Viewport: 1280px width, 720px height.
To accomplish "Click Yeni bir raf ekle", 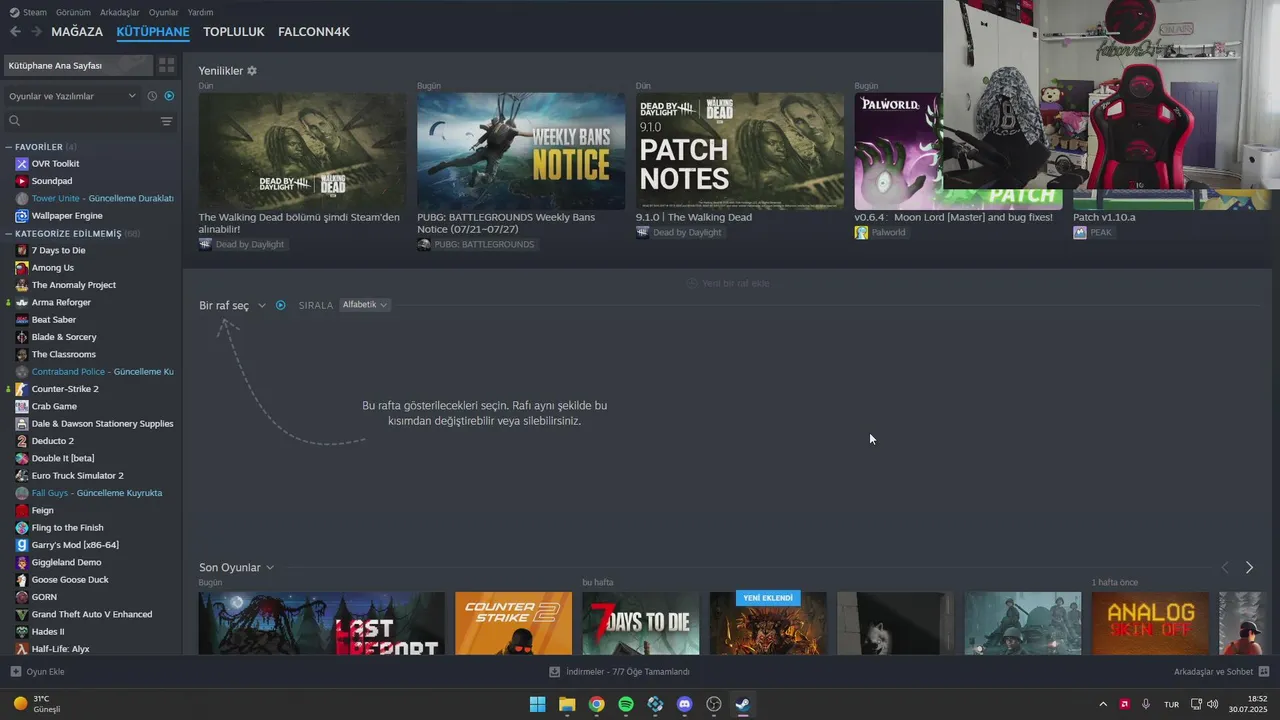I will tap(728, 283).
